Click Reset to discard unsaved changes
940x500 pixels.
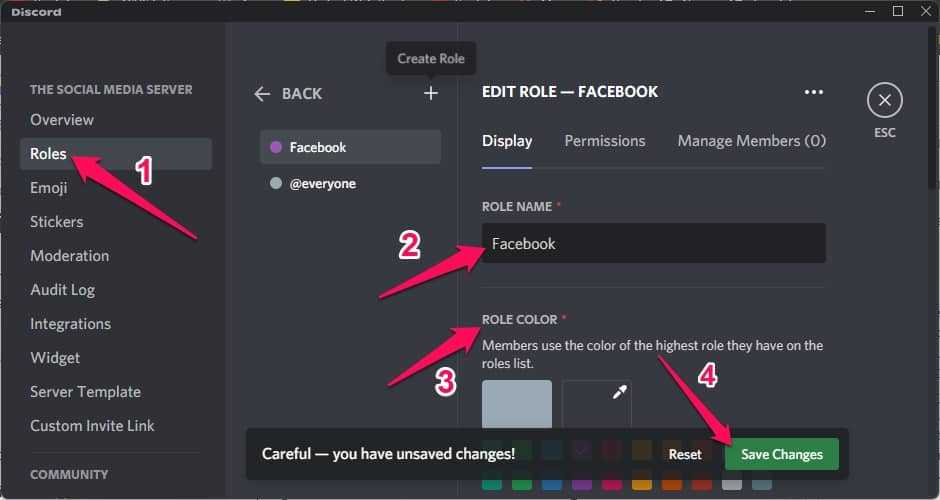click(x=685, y=454)
